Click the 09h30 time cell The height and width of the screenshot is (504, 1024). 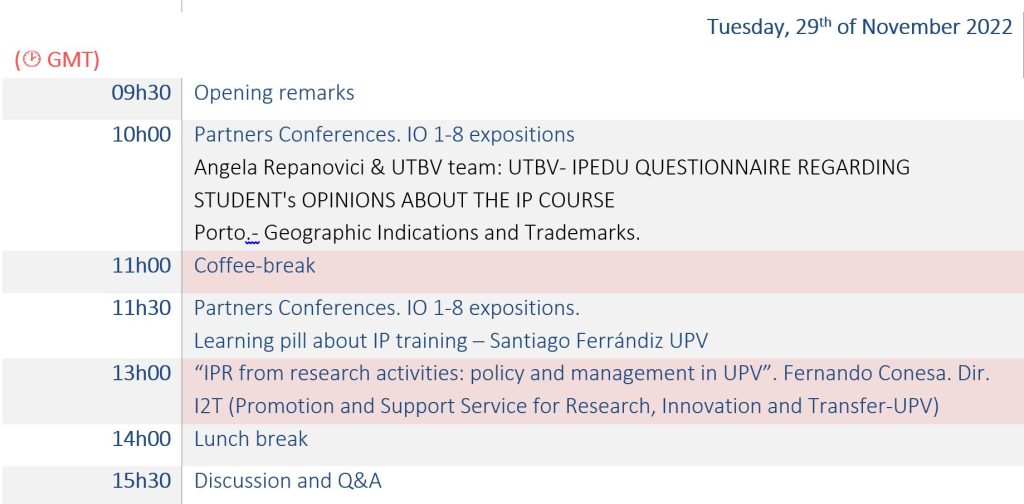tap(141, 93)
